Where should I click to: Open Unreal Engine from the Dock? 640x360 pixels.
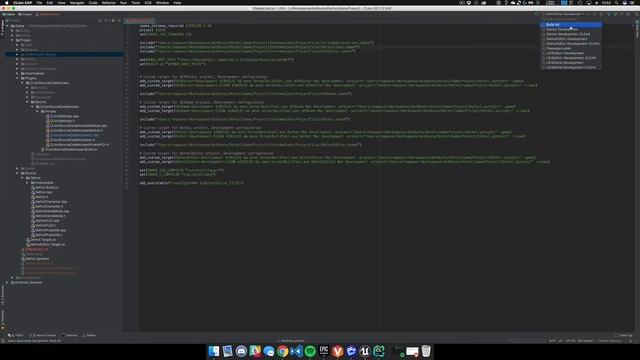(x=365, y=351)
